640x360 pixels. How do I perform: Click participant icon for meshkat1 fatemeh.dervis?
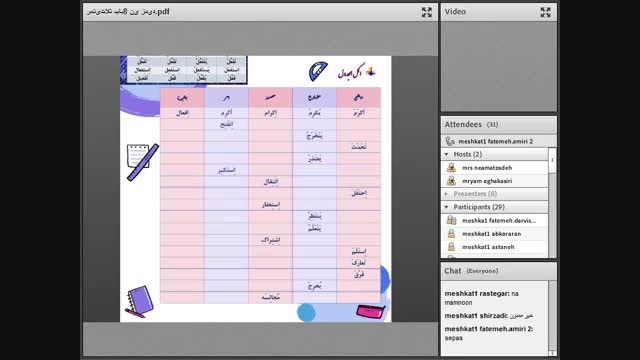point(451,220)
